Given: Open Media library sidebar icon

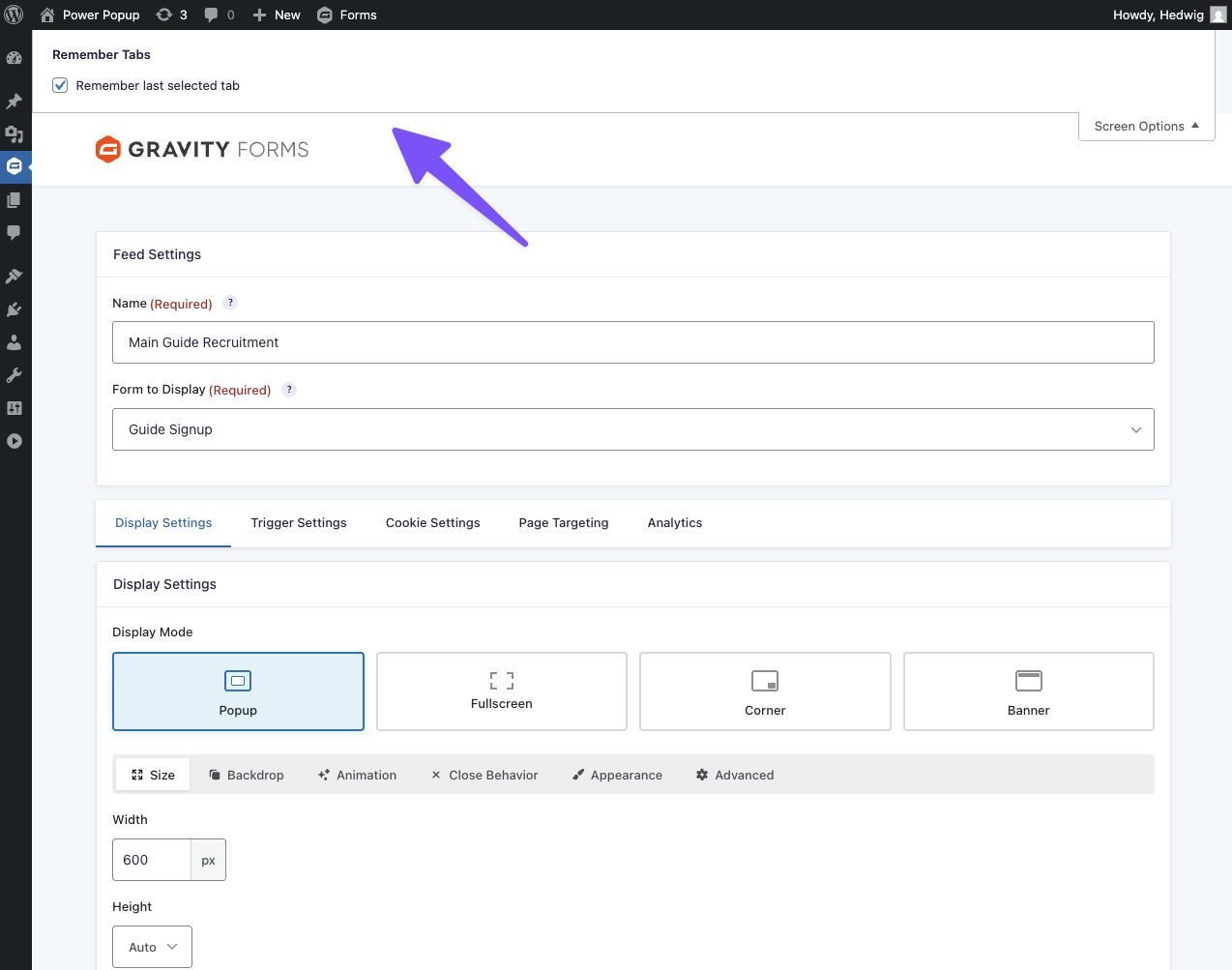Looking at the screenshot, I should coord(15,134).
